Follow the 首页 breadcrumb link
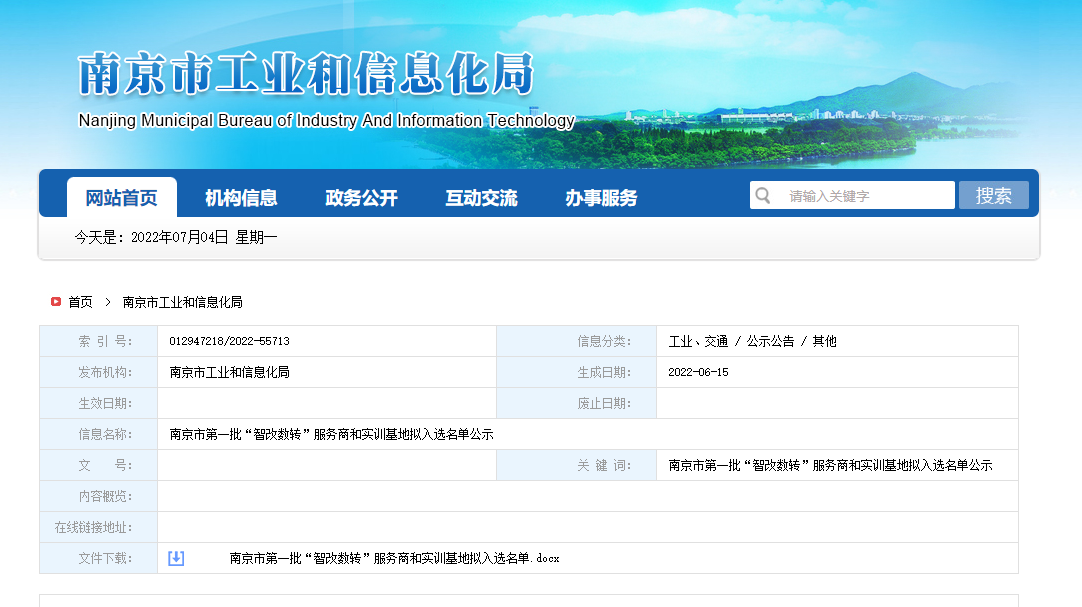Viewport: 1082px width, 607px height. 80,302
